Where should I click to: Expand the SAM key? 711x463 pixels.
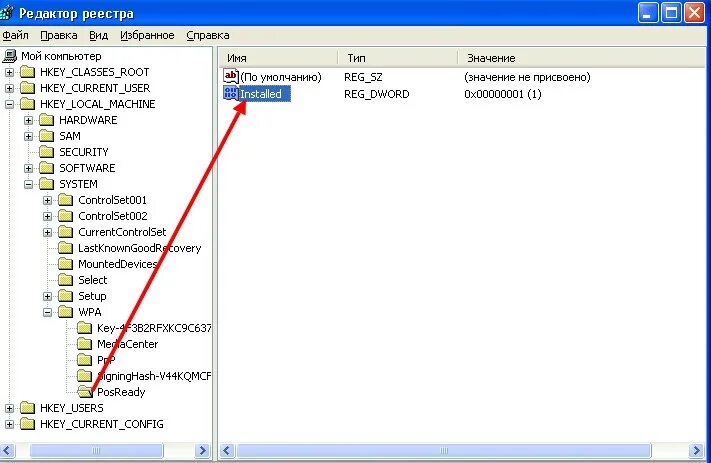coord(29,136)
